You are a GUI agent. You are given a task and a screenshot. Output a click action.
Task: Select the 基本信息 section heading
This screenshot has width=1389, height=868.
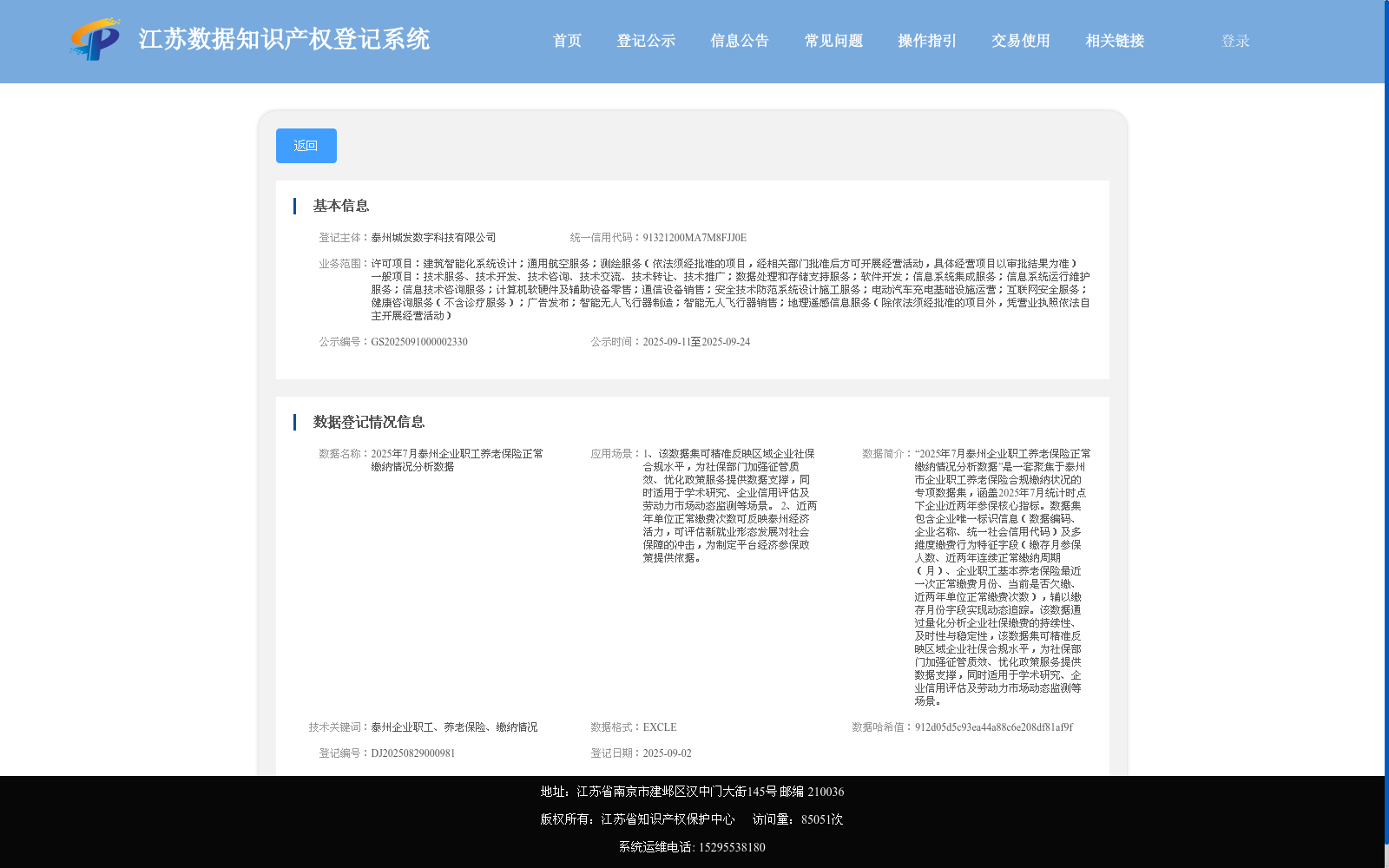pyautogui.click(x=340, y=206)
